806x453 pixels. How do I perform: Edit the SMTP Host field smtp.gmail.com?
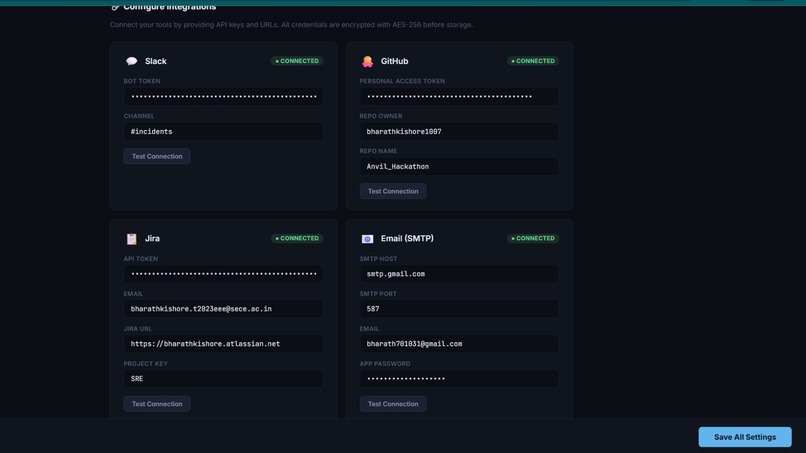[459, 274]
